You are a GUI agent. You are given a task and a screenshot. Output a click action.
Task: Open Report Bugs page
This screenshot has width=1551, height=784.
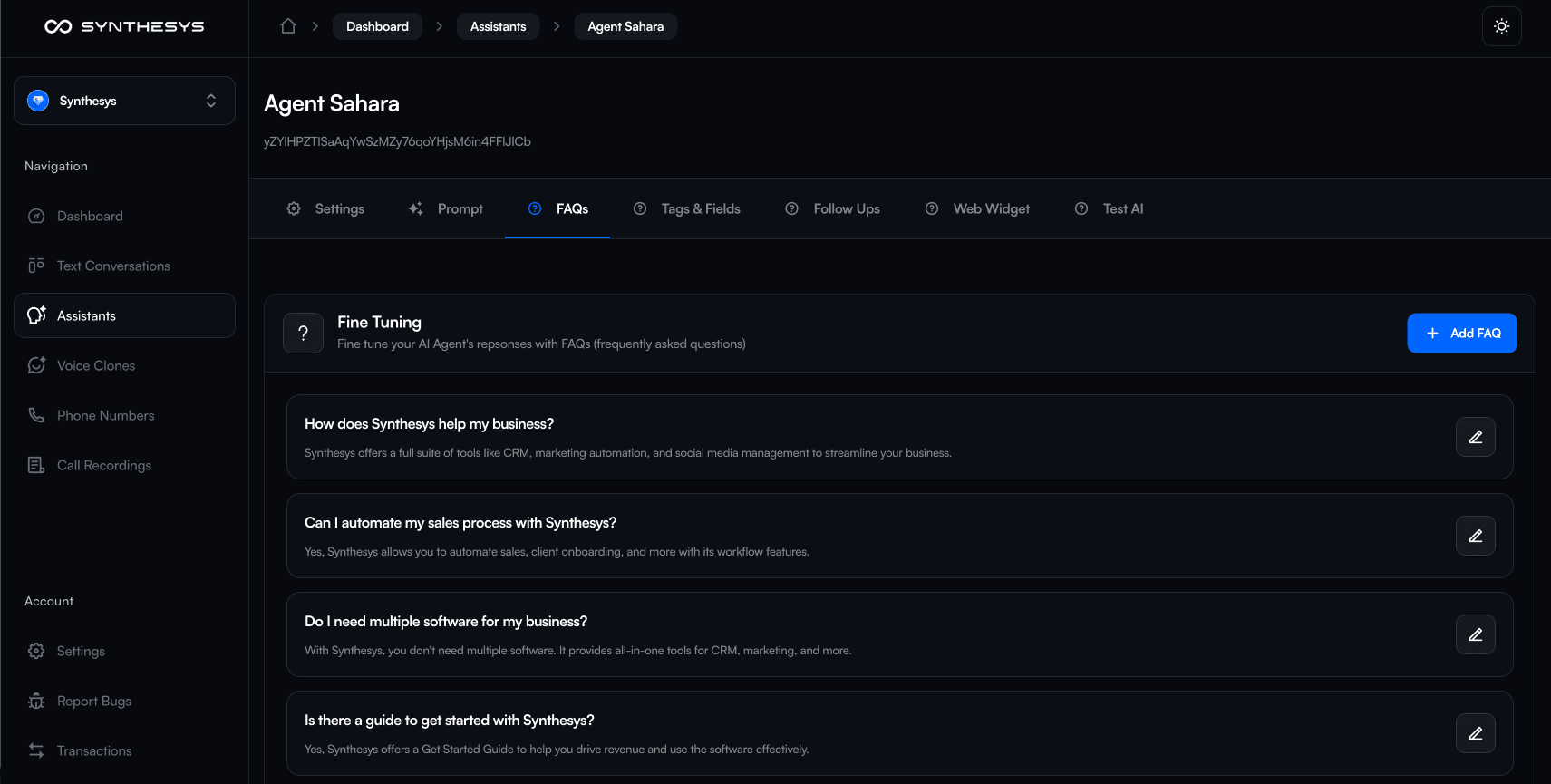click(x=124, y=701)
